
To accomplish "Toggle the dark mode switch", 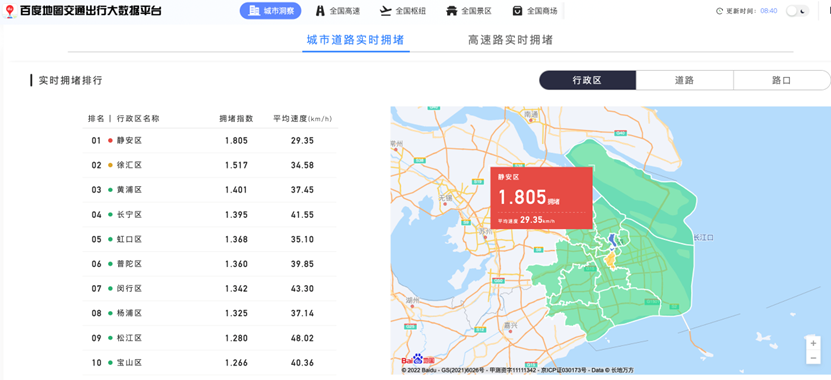I will (797, 11).
